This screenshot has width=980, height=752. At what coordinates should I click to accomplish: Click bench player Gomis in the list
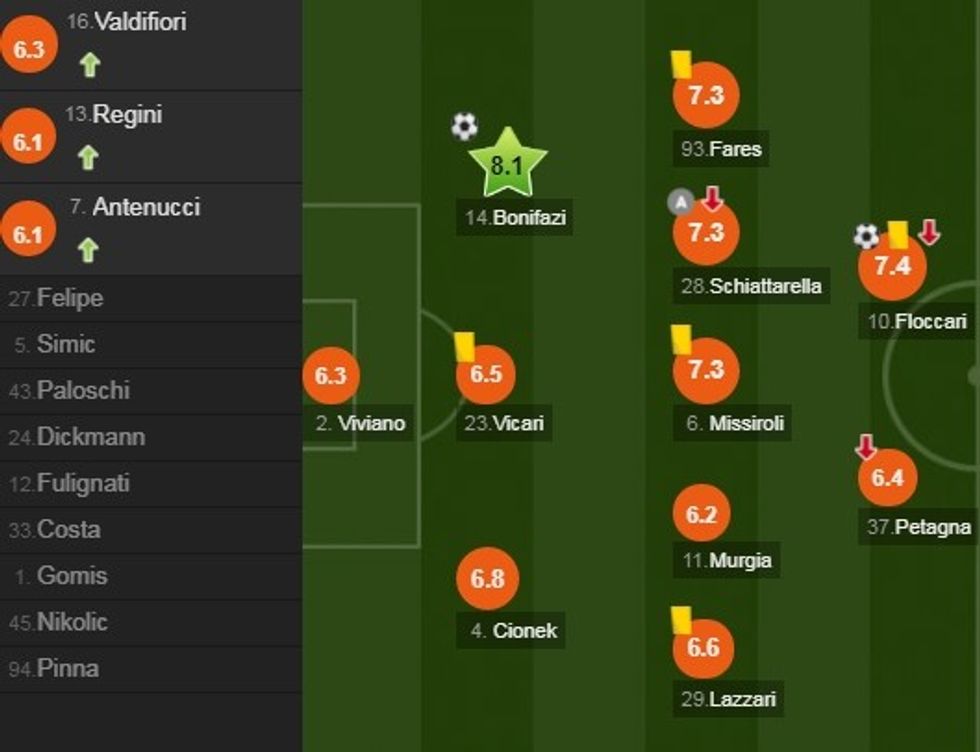pos(72,576)
